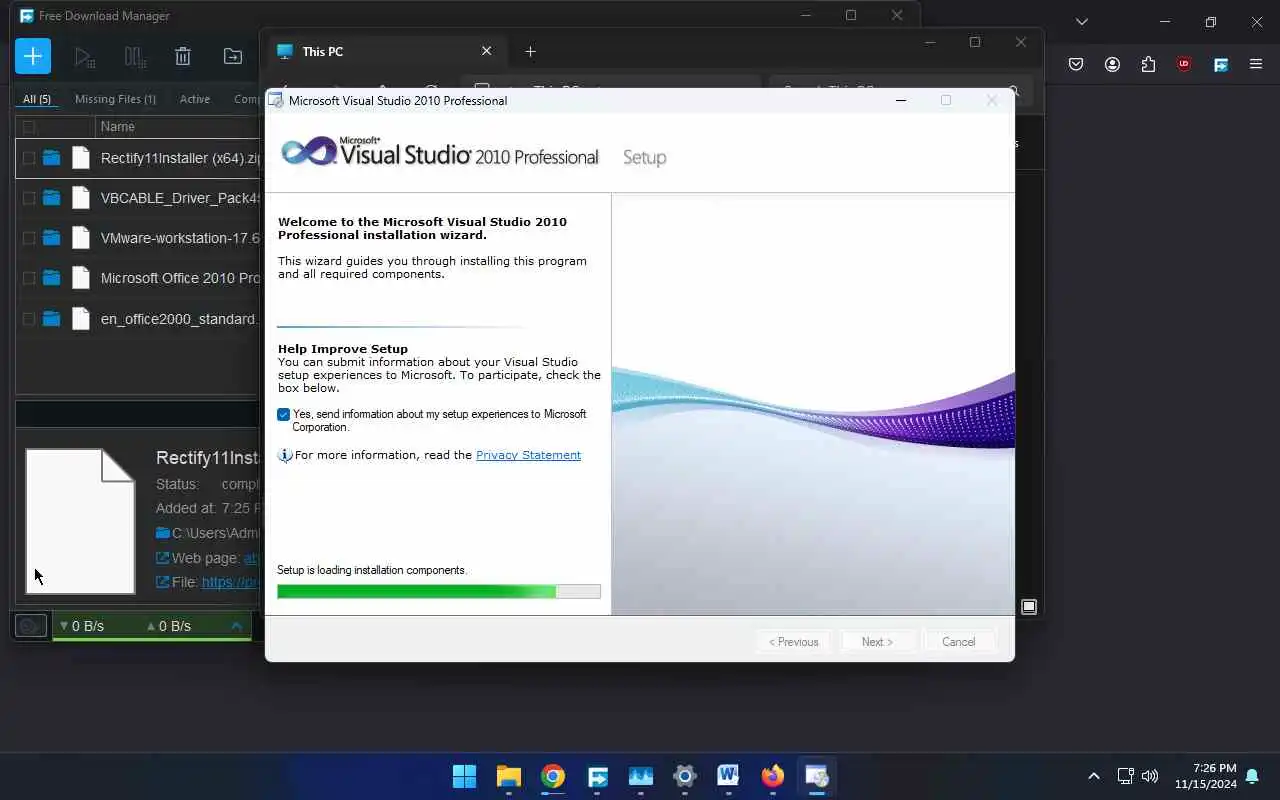This screenshot has height=800, width=1280.
Task: Open Firefox account profile icon
Action: (x=1112, y=64)
